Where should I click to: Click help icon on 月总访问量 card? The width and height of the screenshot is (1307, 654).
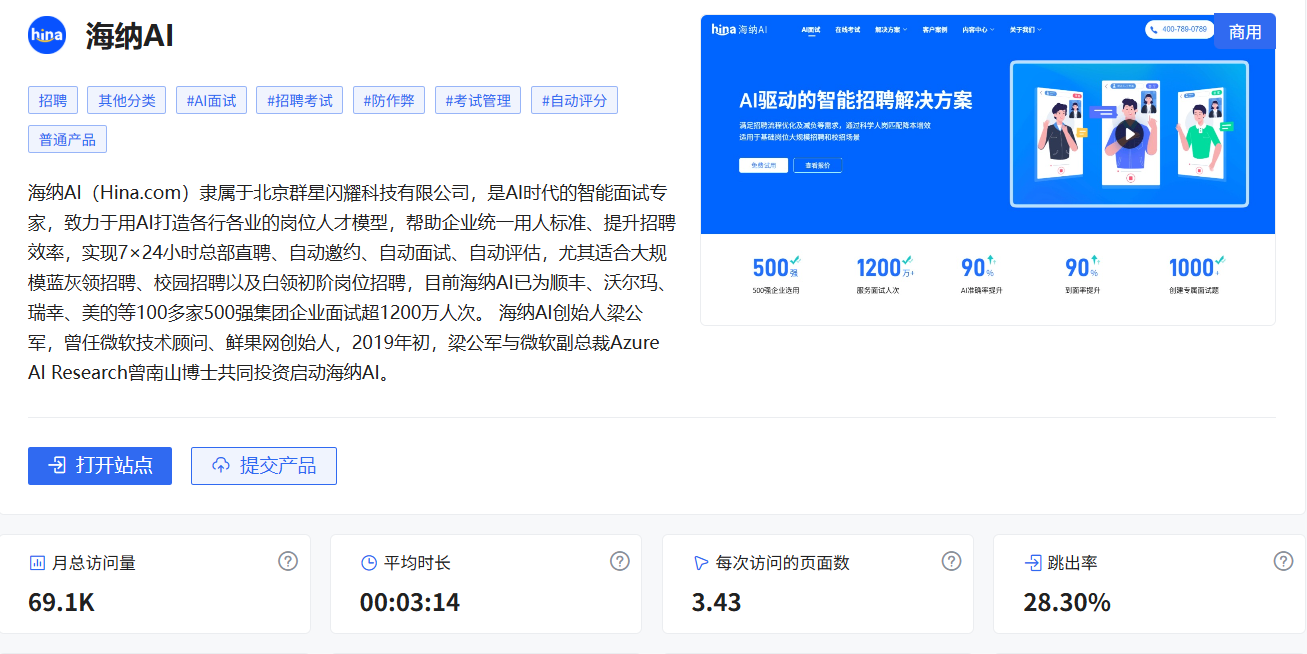pos(288,561)
